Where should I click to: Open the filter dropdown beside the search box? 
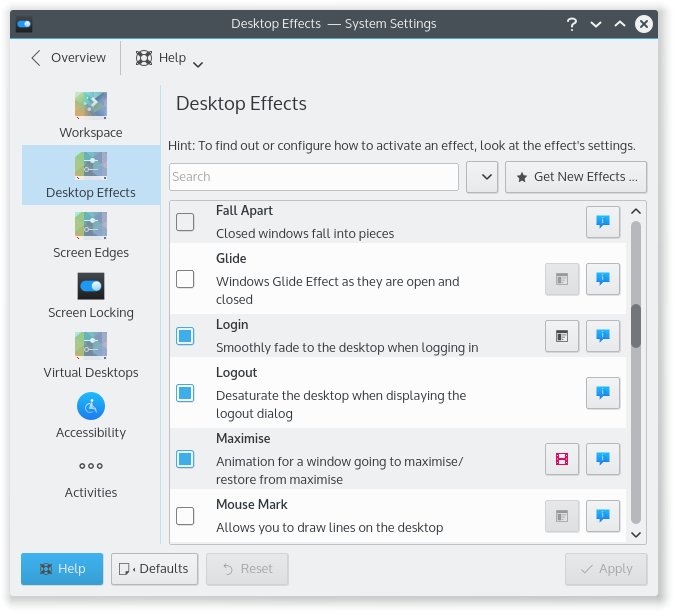[482, 177]
